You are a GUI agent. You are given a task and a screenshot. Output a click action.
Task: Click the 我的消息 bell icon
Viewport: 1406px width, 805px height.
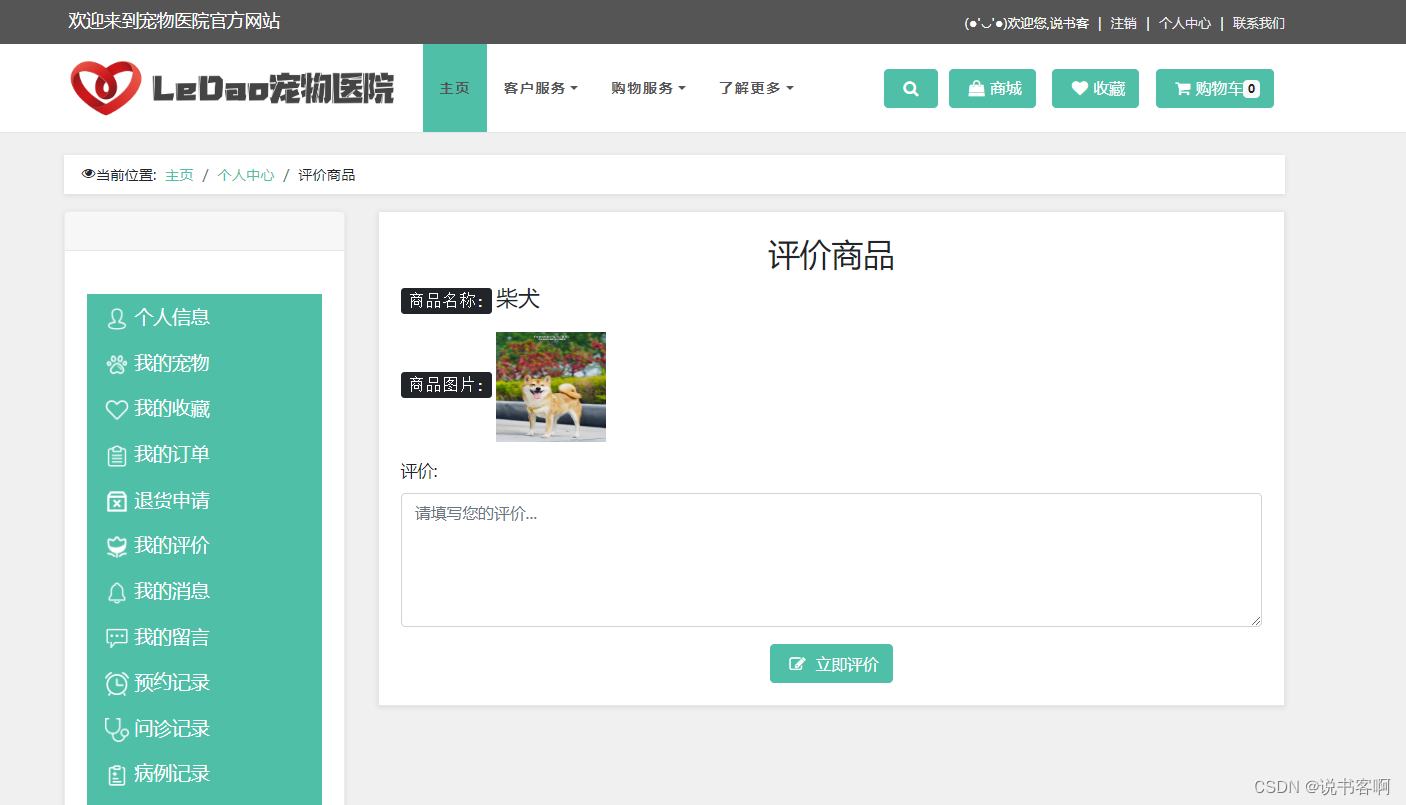click(x=117, y=591)
